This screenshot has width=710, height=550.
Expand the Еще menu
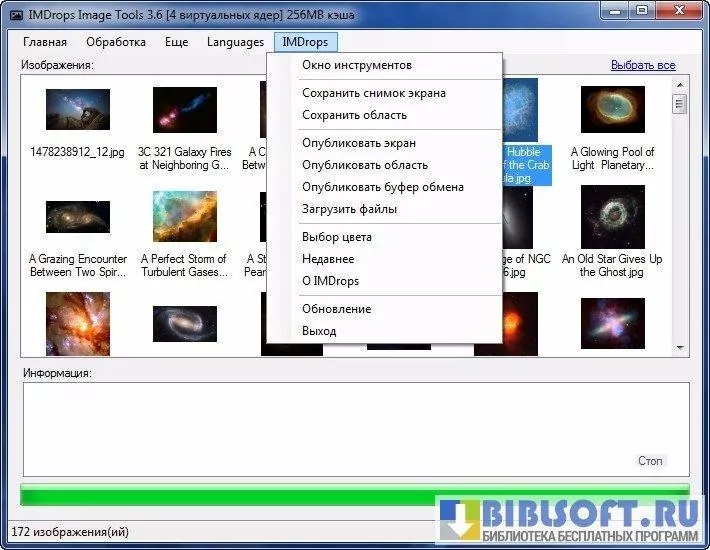click(176, 42)
